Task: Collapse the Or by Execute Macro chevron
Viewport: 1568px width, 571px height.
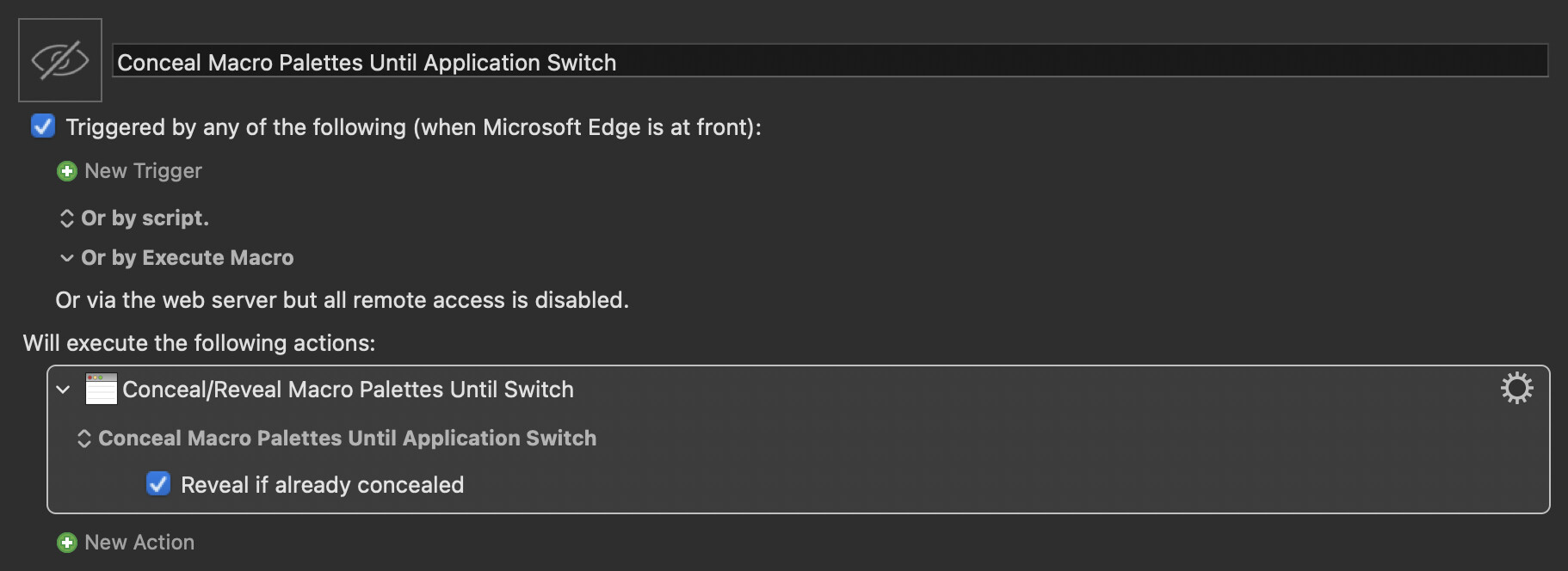Action: pyautogui.click(x=67, y=258)
